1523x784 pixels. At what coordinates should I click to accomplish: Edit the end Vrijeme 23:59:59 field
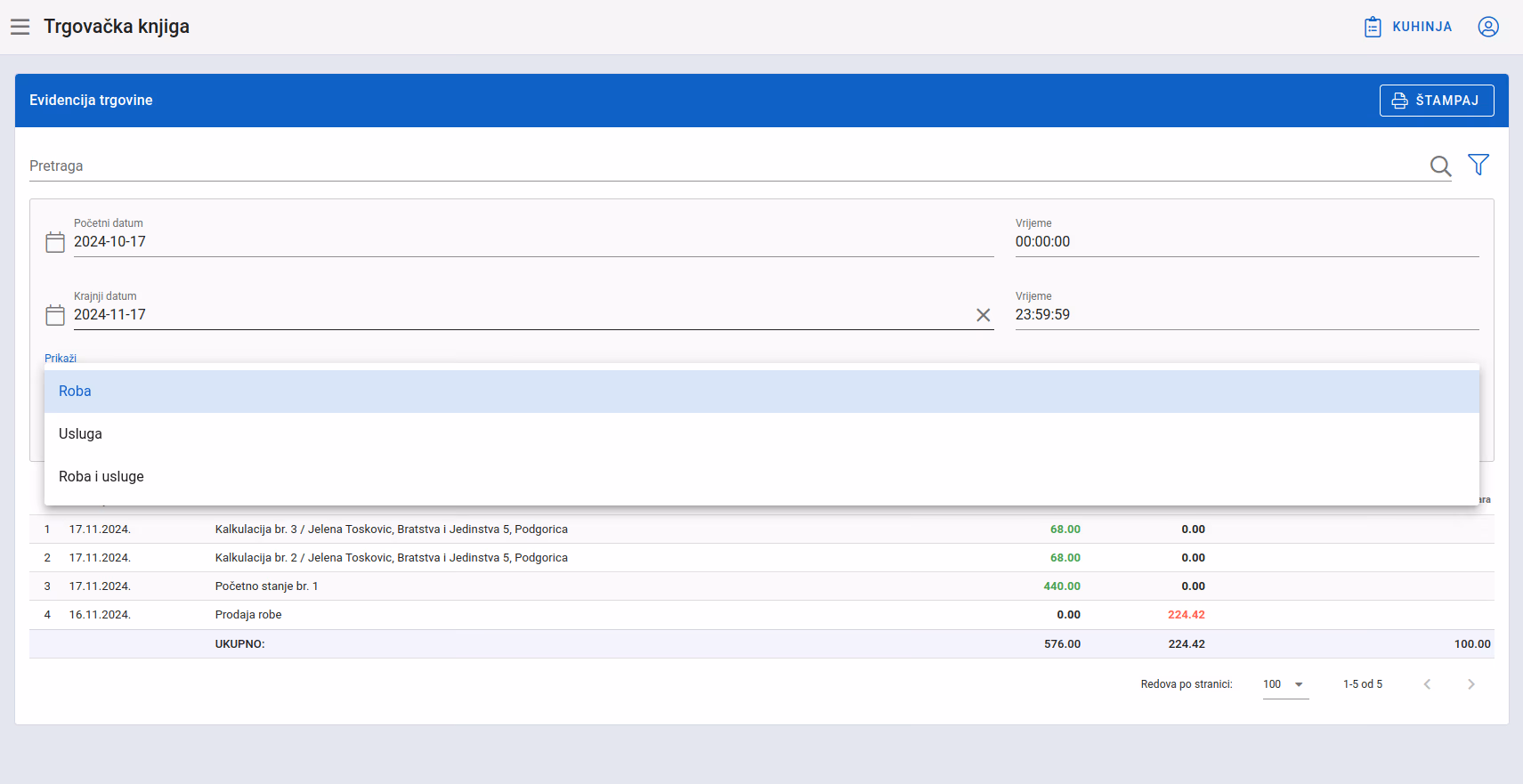pos(1247,315)
